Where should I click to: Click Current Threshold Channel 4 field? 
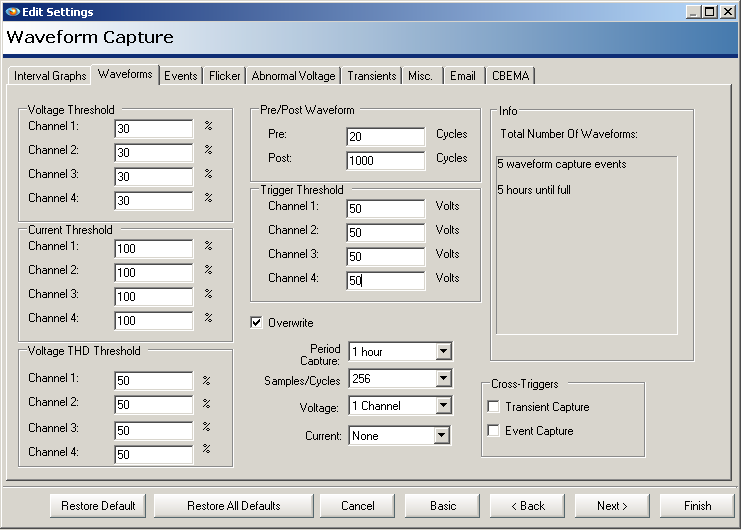pyautogui.click(x=154, y=321)
